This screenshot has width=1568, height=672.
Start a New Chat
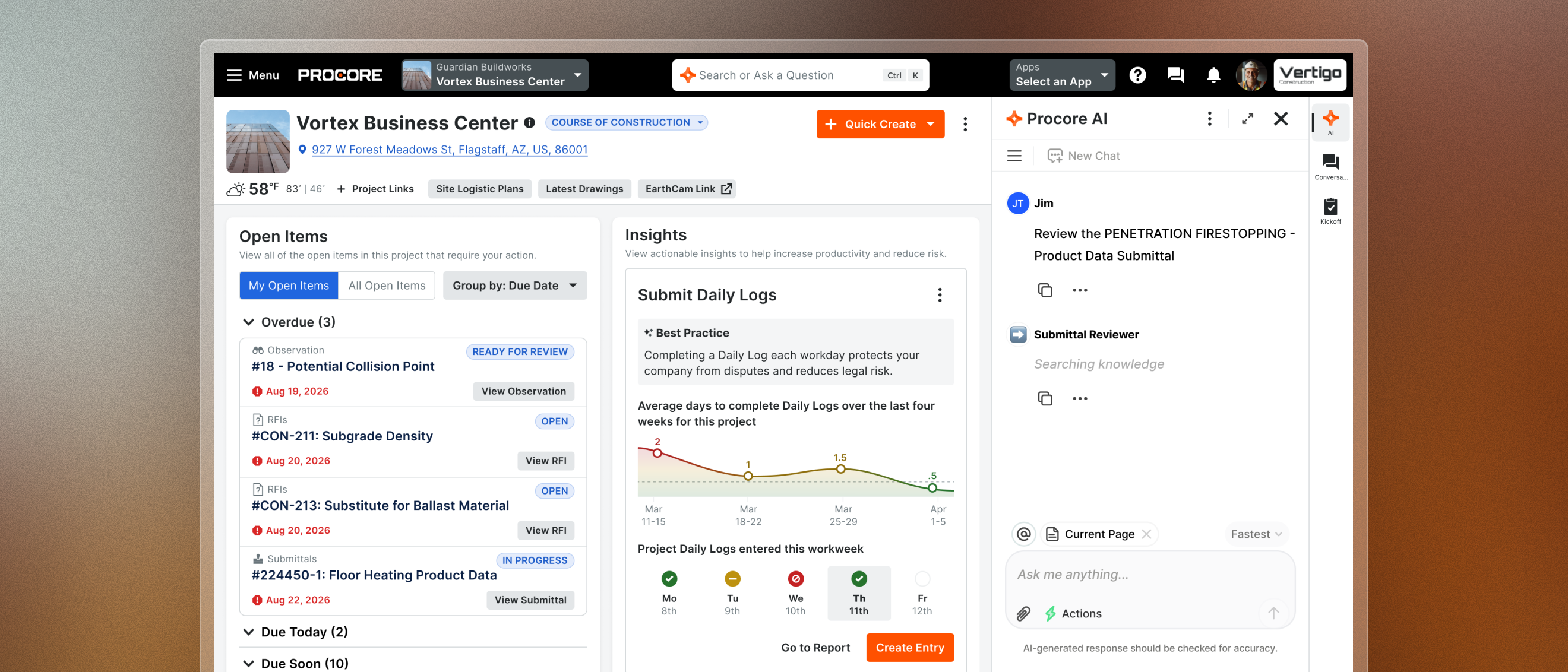pyautogui.click(x=1083, y=156)
